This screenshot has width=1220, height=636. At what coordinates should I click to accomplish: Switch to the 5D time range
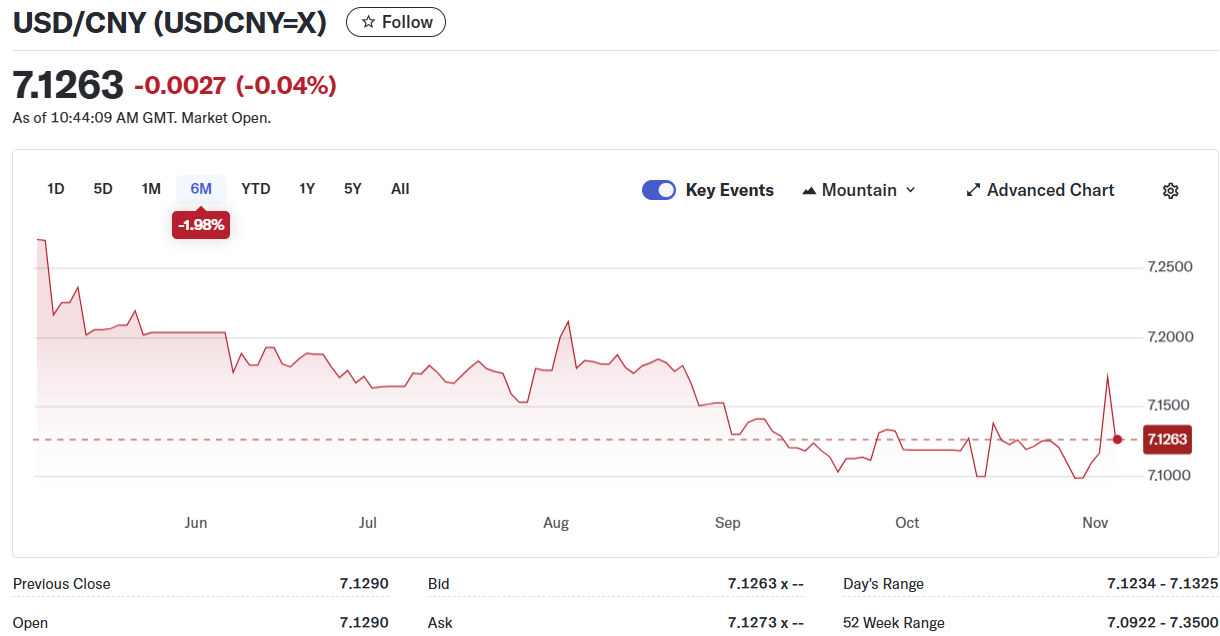(x=103, y=189)
